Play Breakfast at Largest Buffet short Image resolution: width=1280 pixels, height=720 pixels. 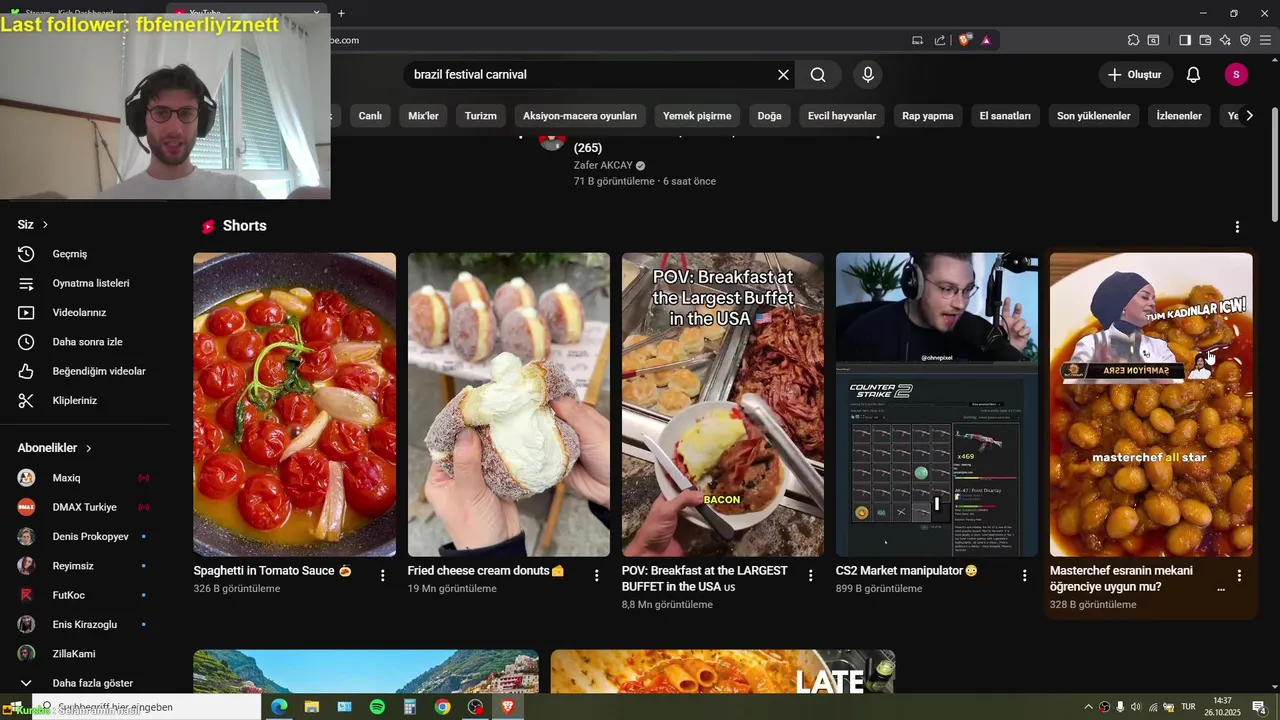[723, 404]
